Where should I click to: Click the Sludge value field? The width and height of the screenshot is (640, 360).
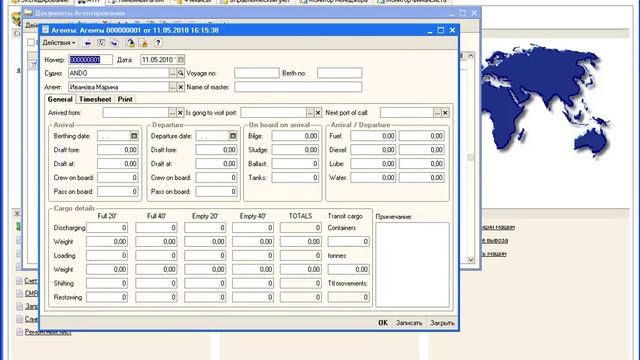[295, 150]
